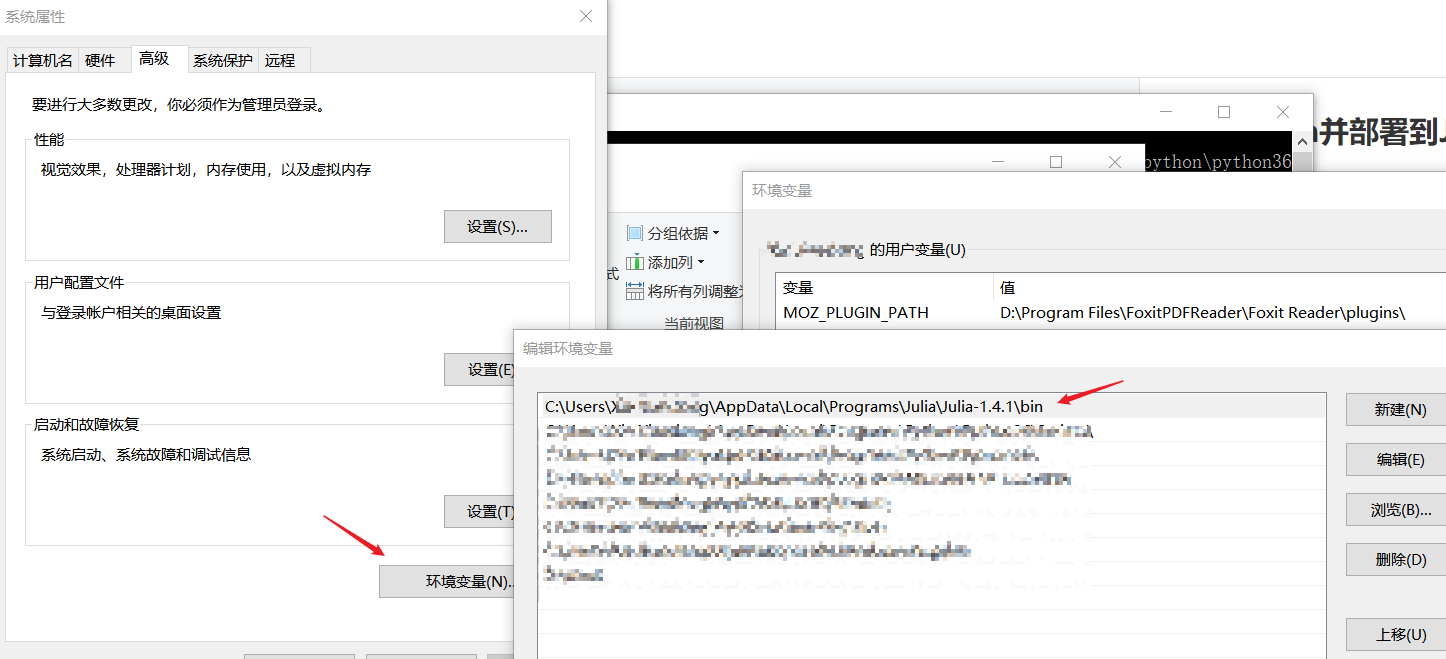Select the Julia-1.4.1\bin path entry
The width and height of the screenshot is (1446, 659).
click(932, 406)
